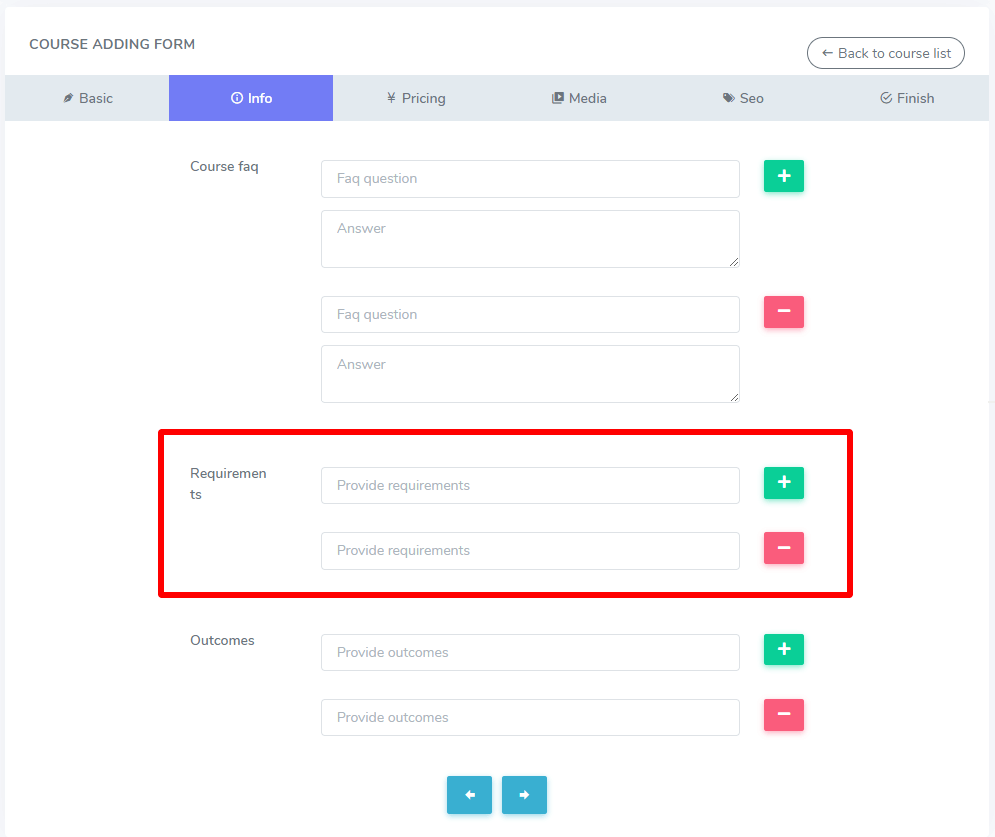Go to previous step with left arrow
Screen dimensions: 995x837
(469, 795)
